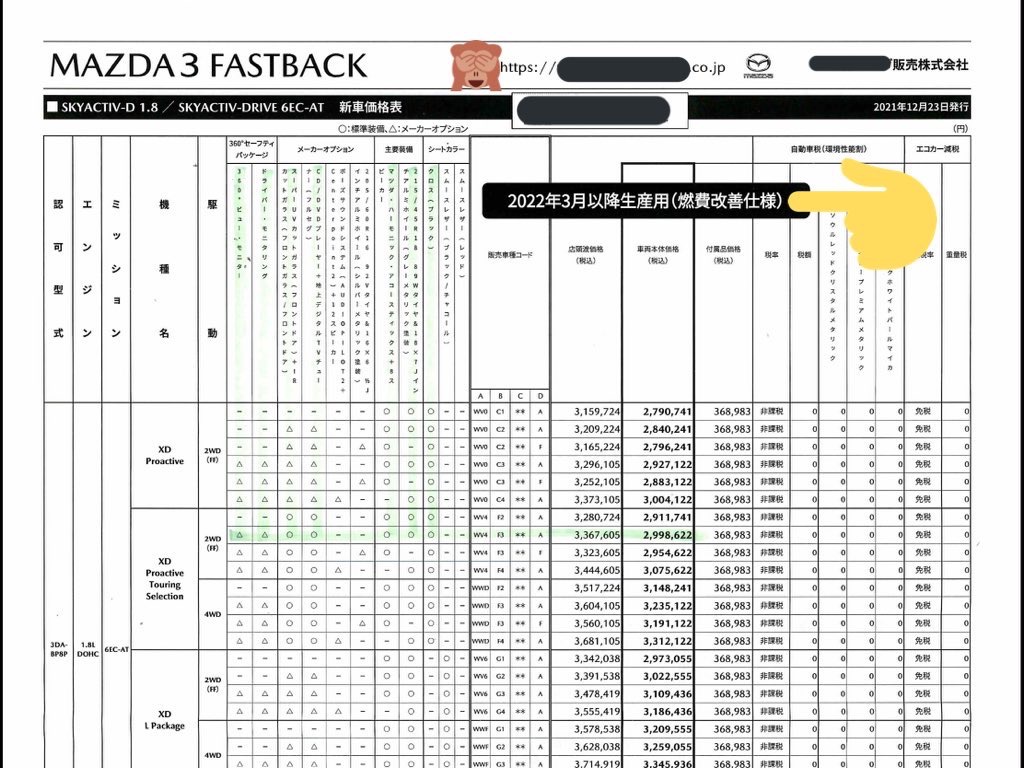
Task: Click the vehicle price 2,790,741
Action: (x=667, y=411)
